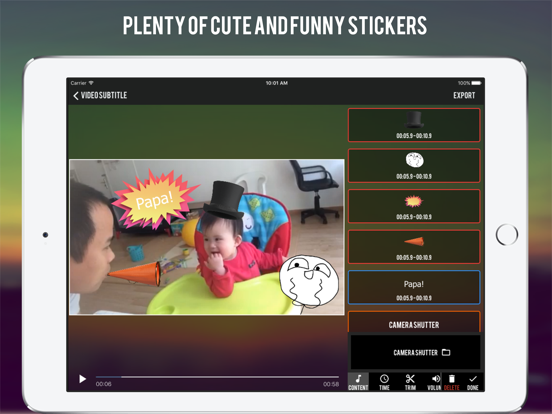This screenshot has height=414, width=552.
Task: Click the iPad home button
Action: 507,234
